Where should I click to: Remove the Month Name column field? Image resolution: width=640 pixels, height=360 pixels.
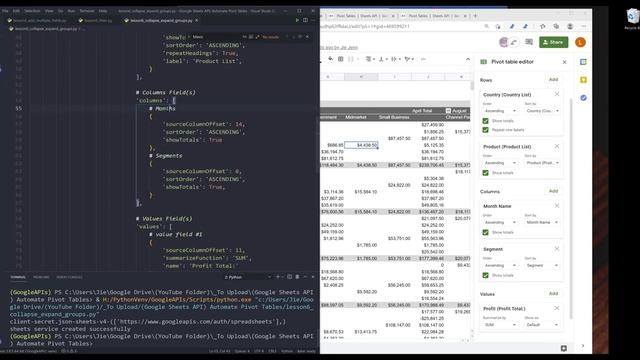point(557,206)
